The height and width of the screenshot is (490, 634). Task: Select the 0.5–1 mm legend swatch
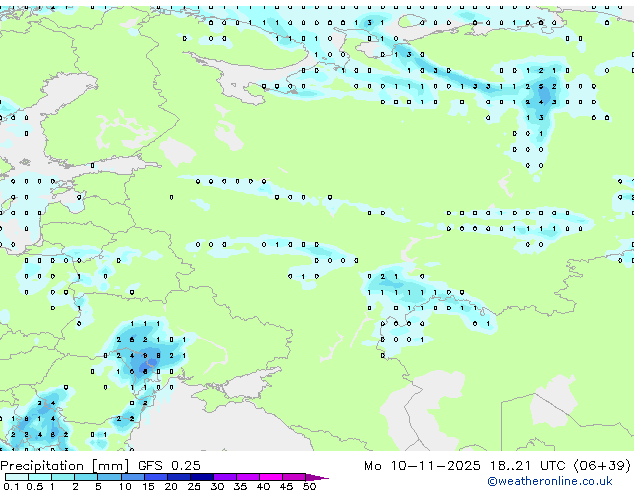[x=40, y=477]
